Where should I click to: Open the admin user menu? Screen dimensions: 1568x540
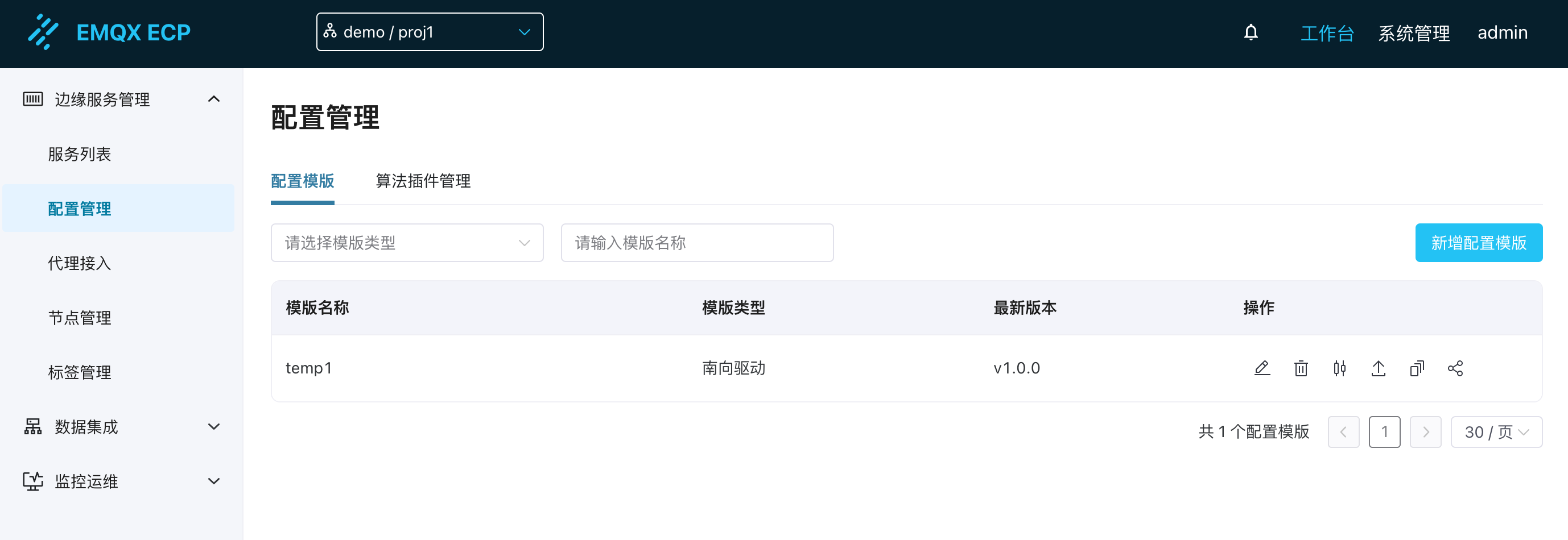(1502, 32)
